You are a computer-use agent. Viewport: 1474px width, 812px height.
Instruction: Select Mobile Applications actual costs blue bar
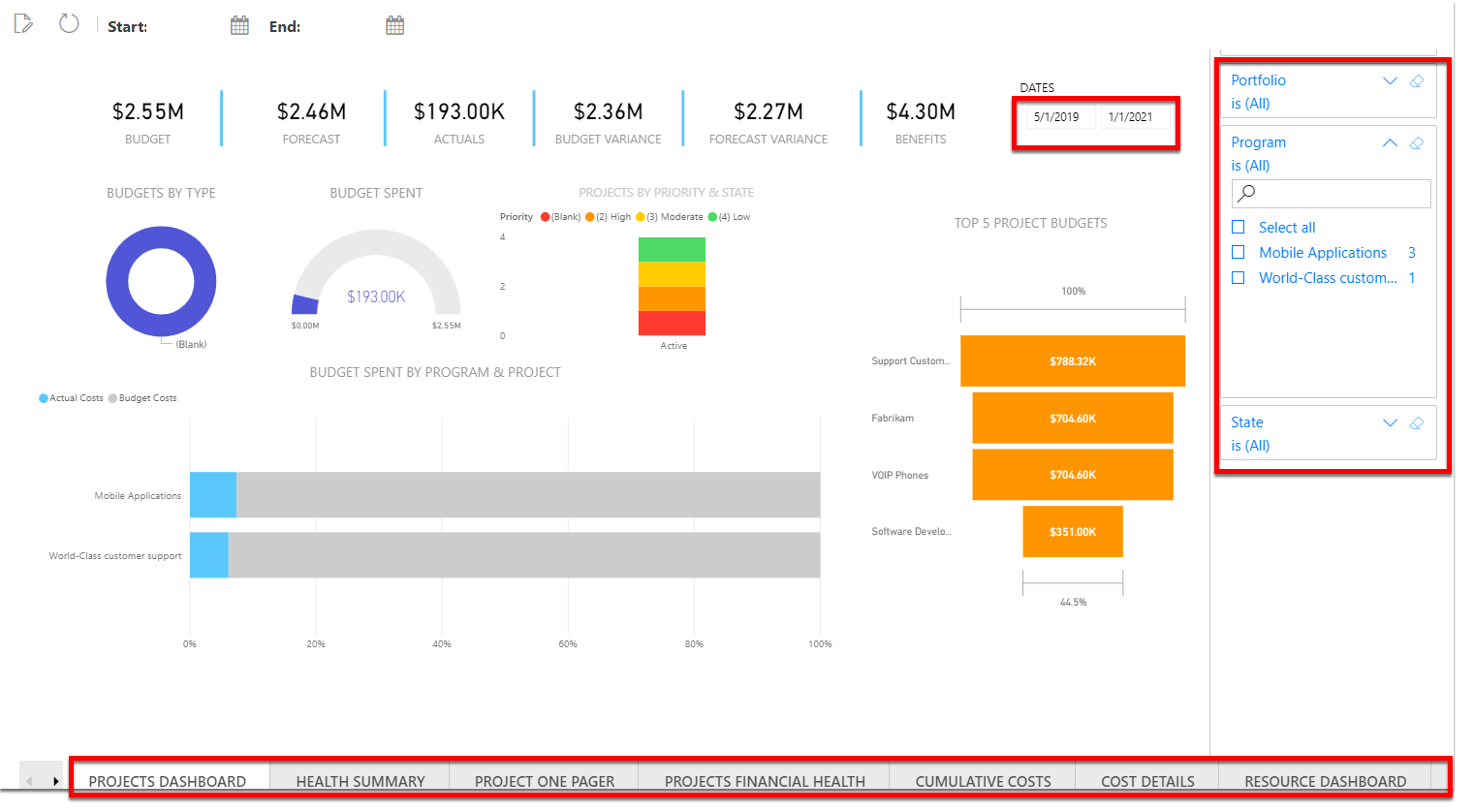click(x=213, y=494)
